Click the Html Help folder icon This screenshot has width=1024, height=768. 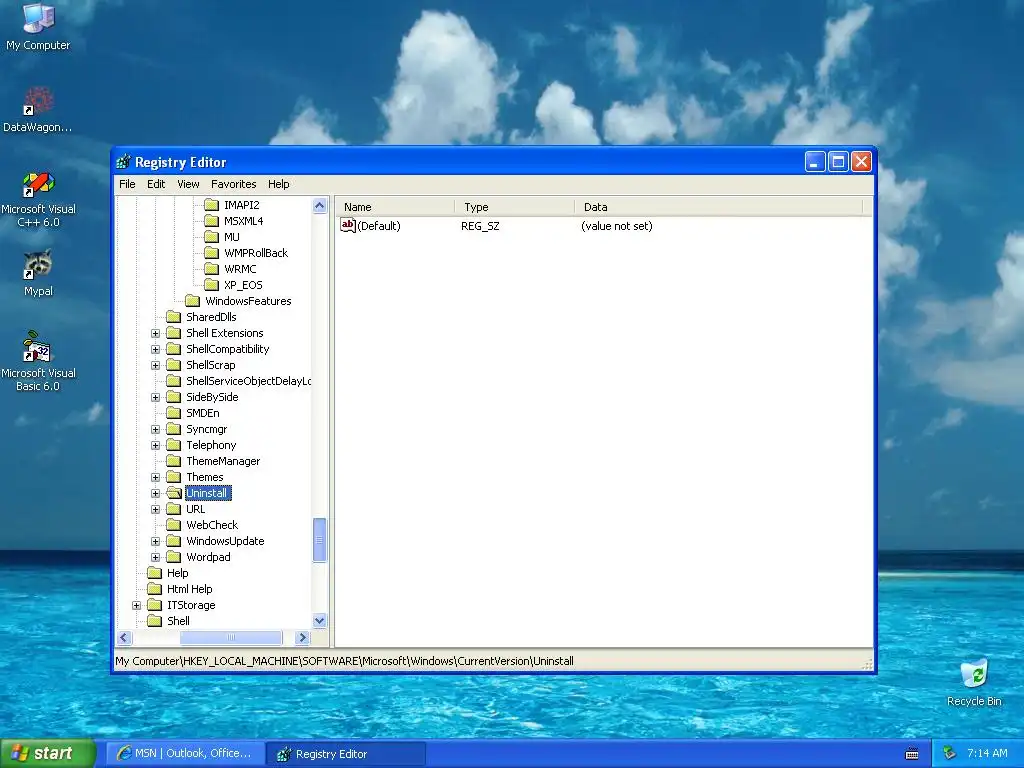(154, 589)
